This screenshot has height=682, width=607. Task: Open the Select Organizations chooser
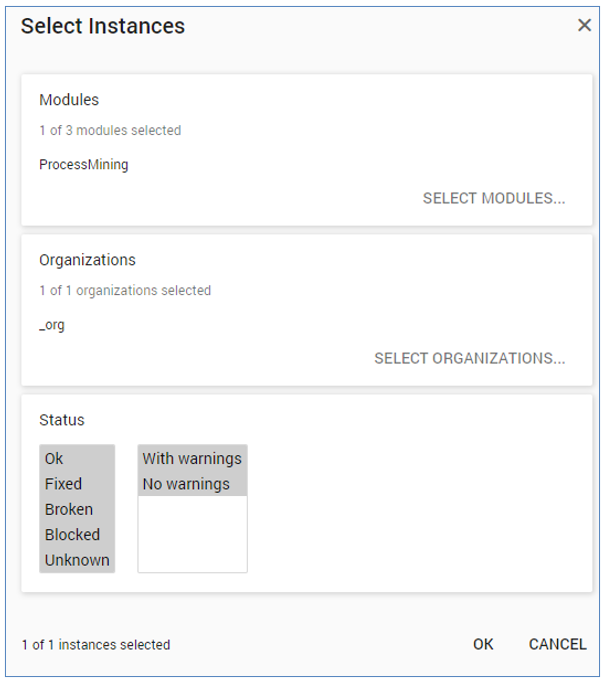[469, 358]
